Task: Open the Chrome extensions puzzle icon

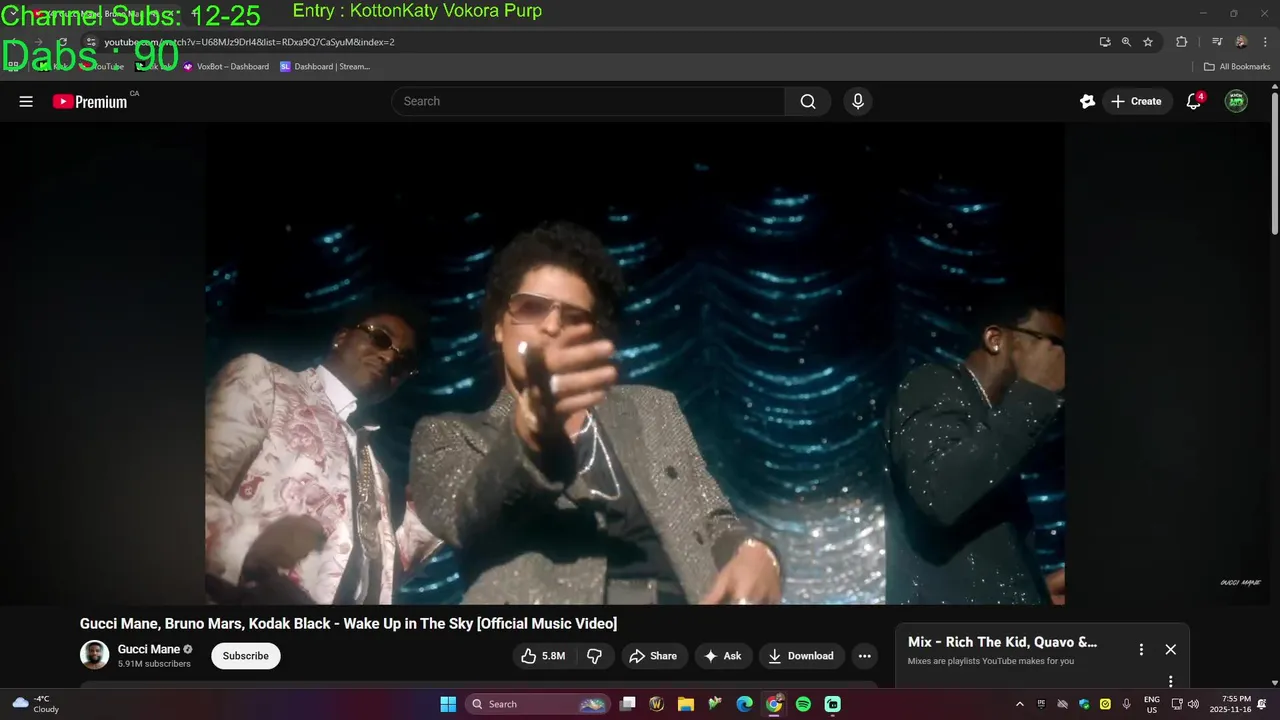Action: pyautogui.click(x=1182, y=42)
